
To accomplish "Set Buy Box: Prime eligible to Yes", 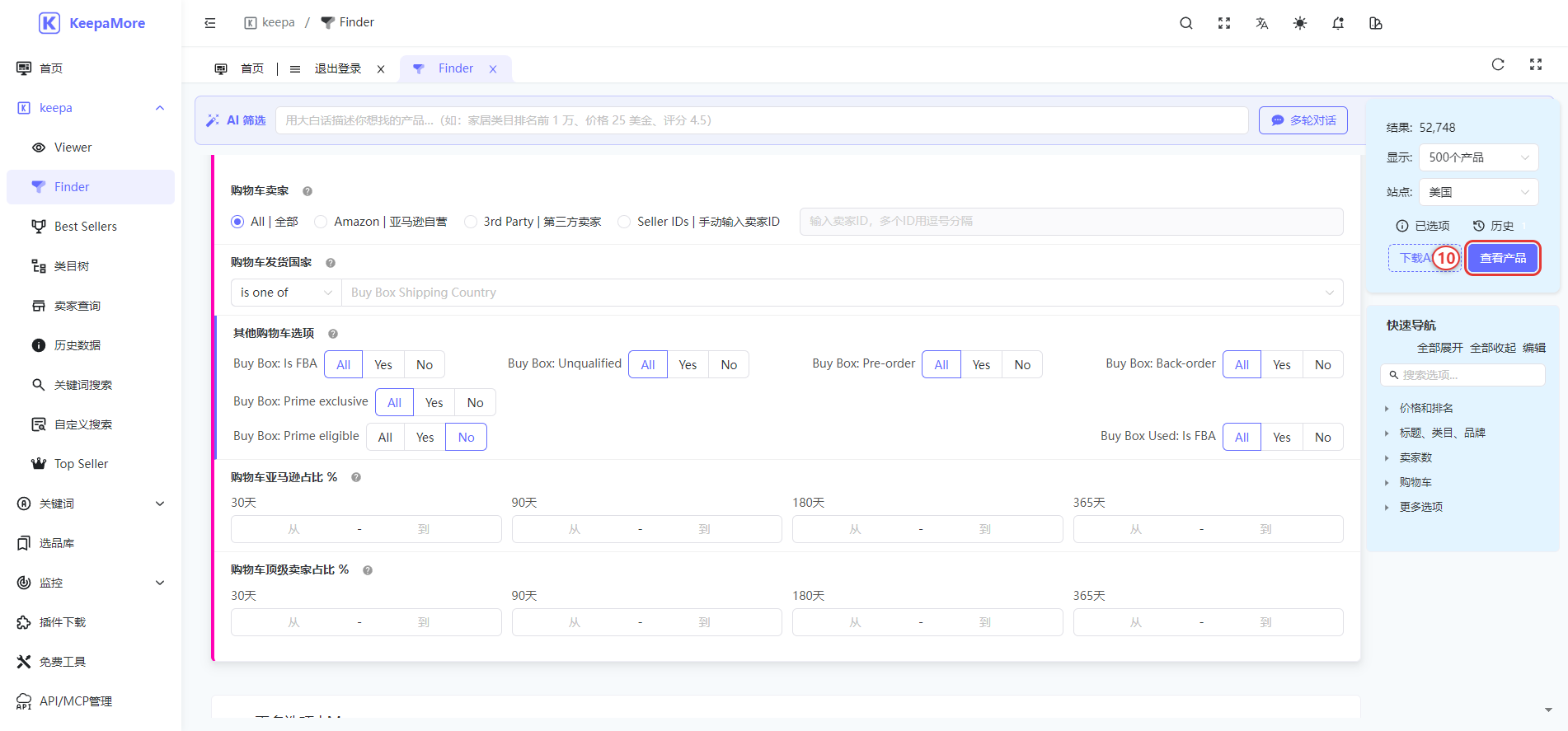I will [x=425, y=438].
